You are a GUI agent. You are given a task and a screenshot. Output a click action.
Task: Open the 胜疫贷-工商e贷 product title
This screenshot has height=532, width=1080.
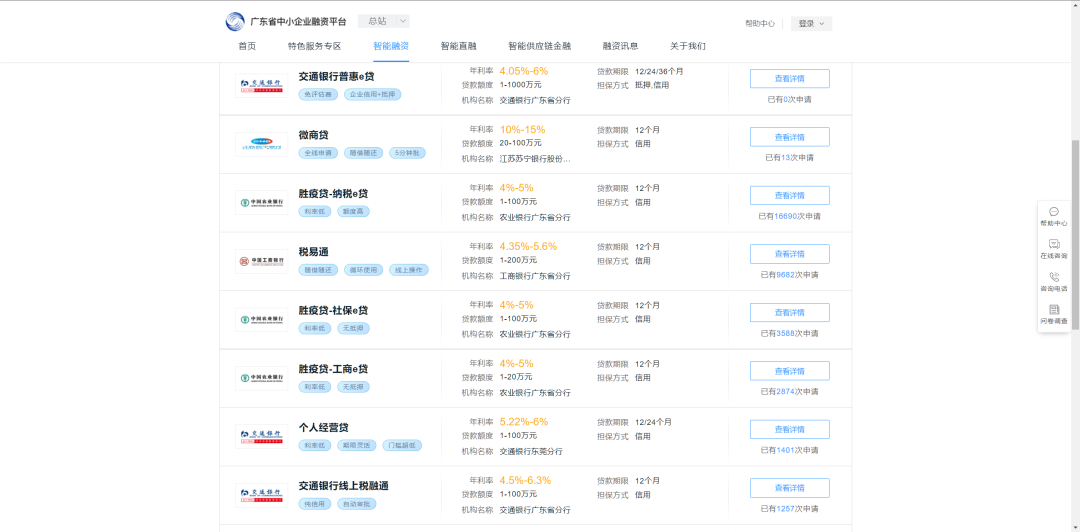(x=333, y=369)
